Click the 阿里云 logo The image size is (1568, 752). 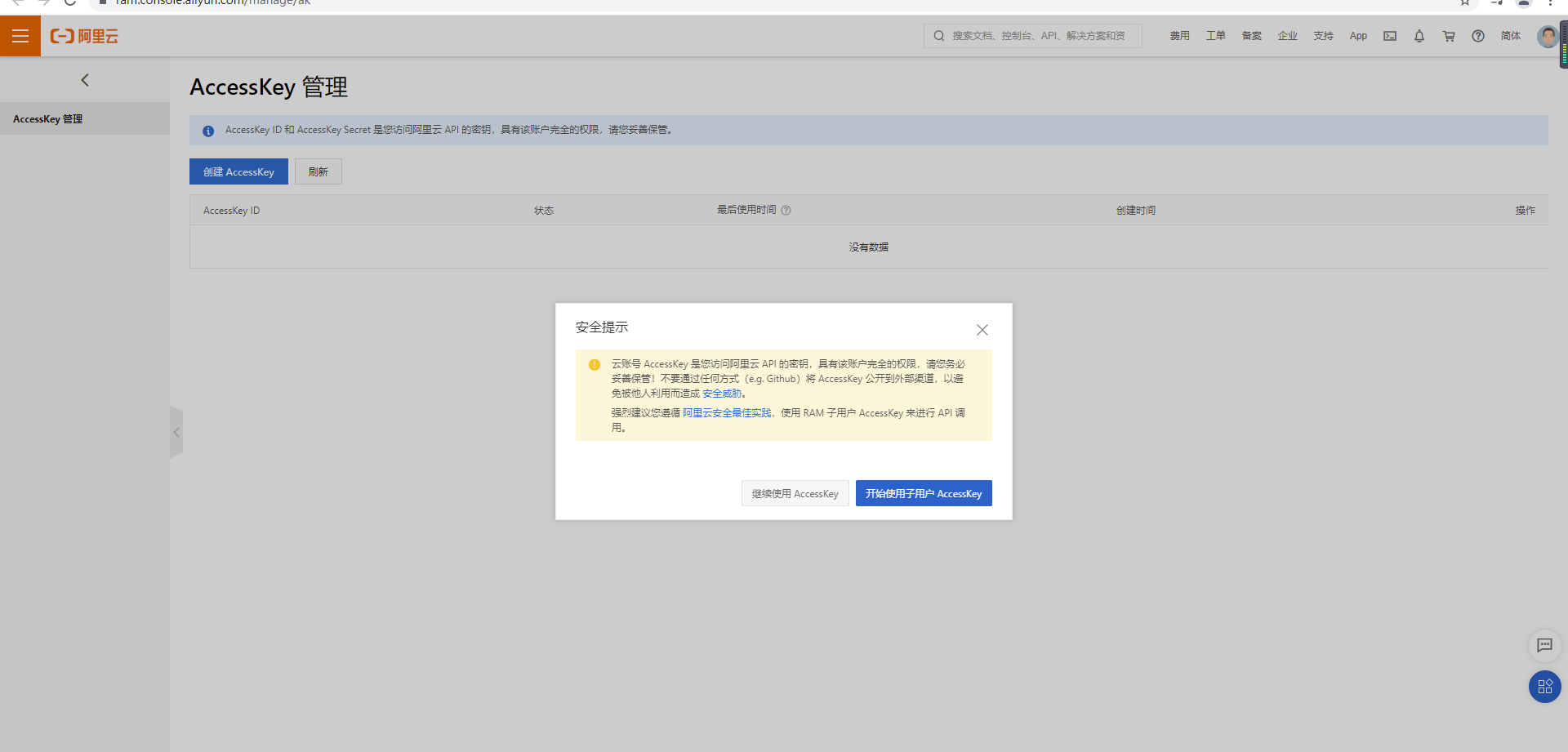(83, 36)
